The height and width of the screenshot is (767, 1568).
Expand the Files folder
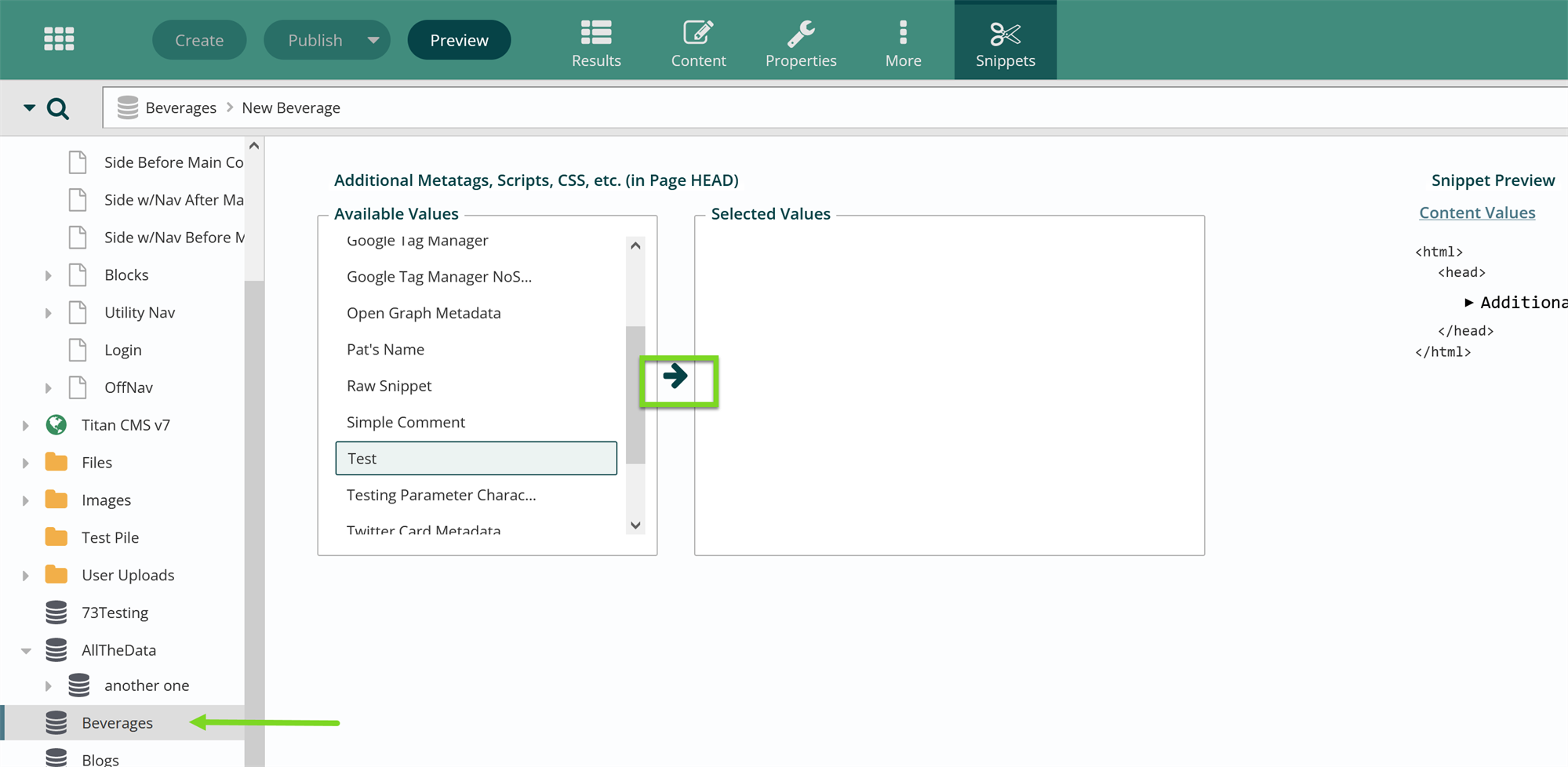[25, 463]
